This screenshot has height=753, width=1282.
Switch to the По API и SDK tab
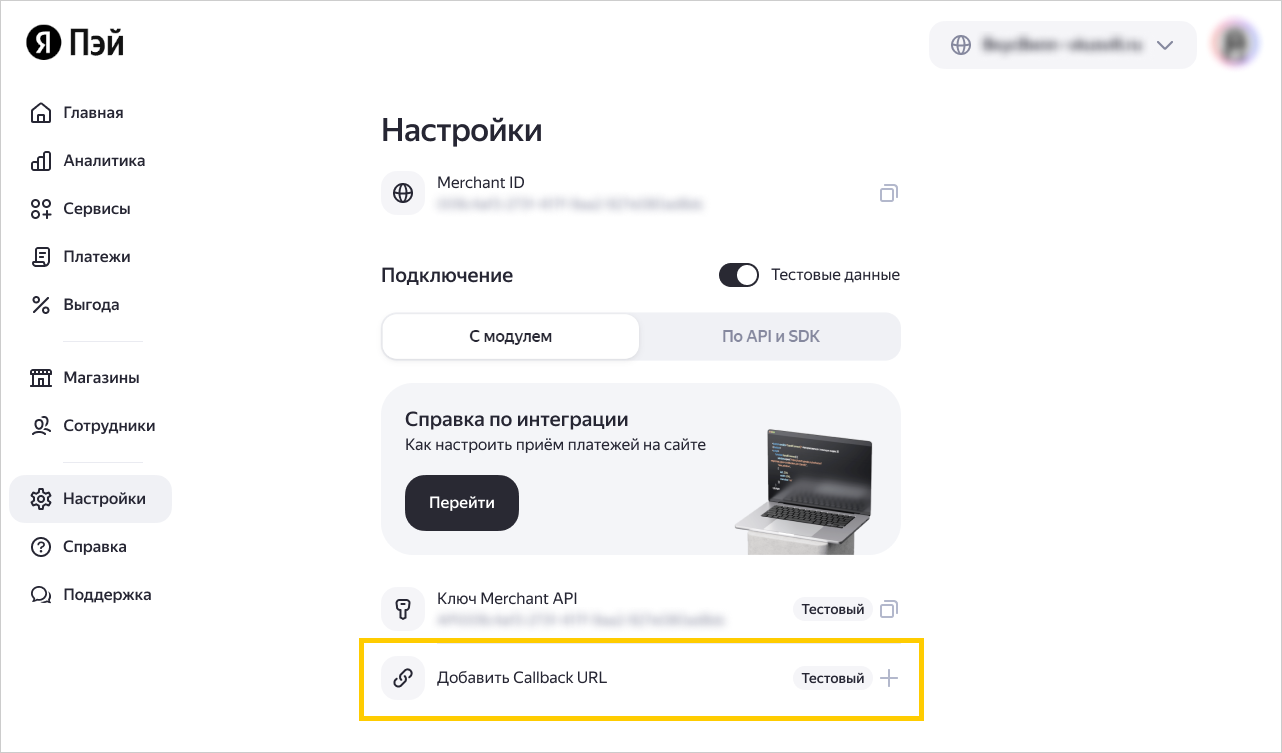770,336
